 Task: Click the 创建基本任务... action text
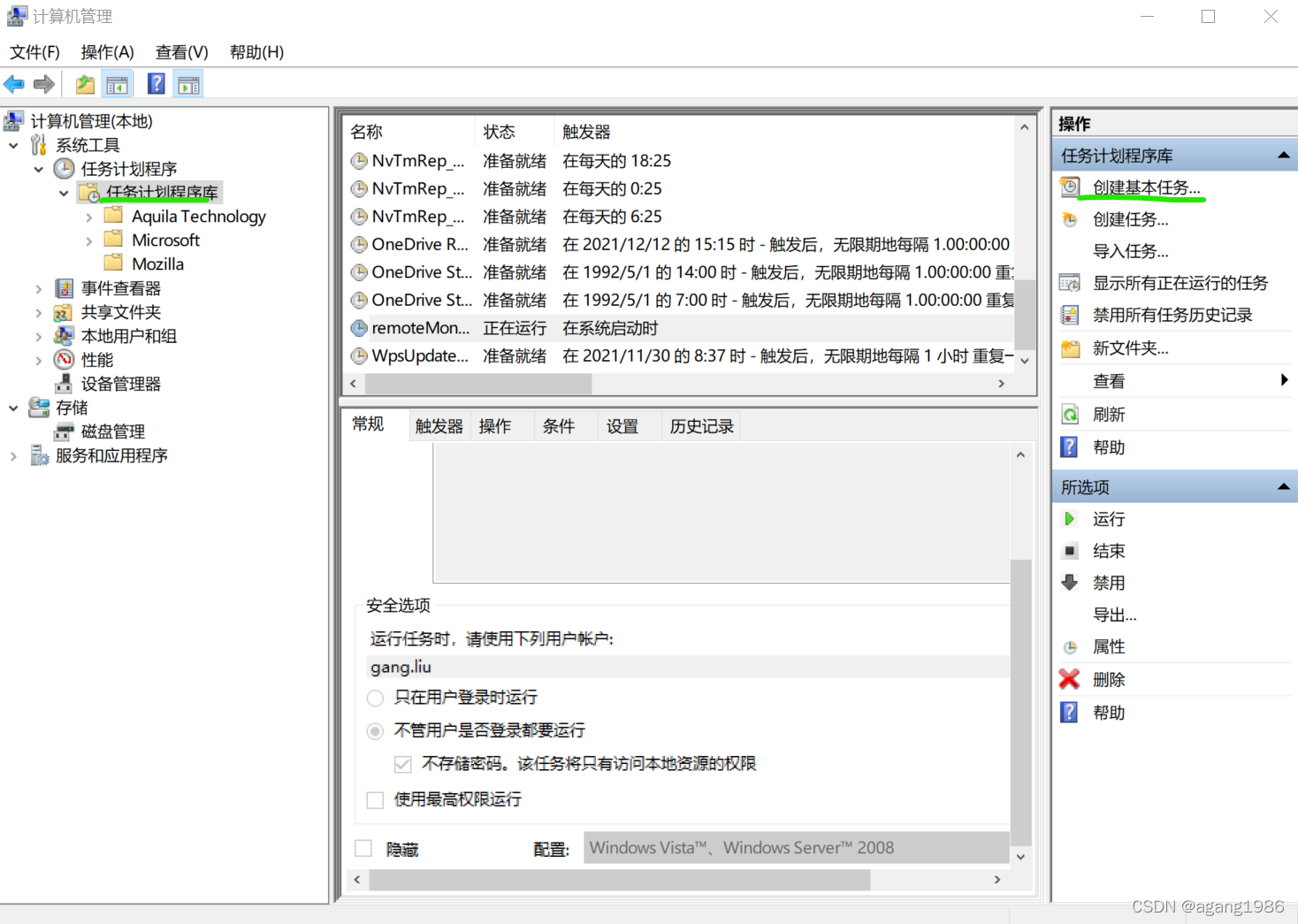pos(1146,187)
